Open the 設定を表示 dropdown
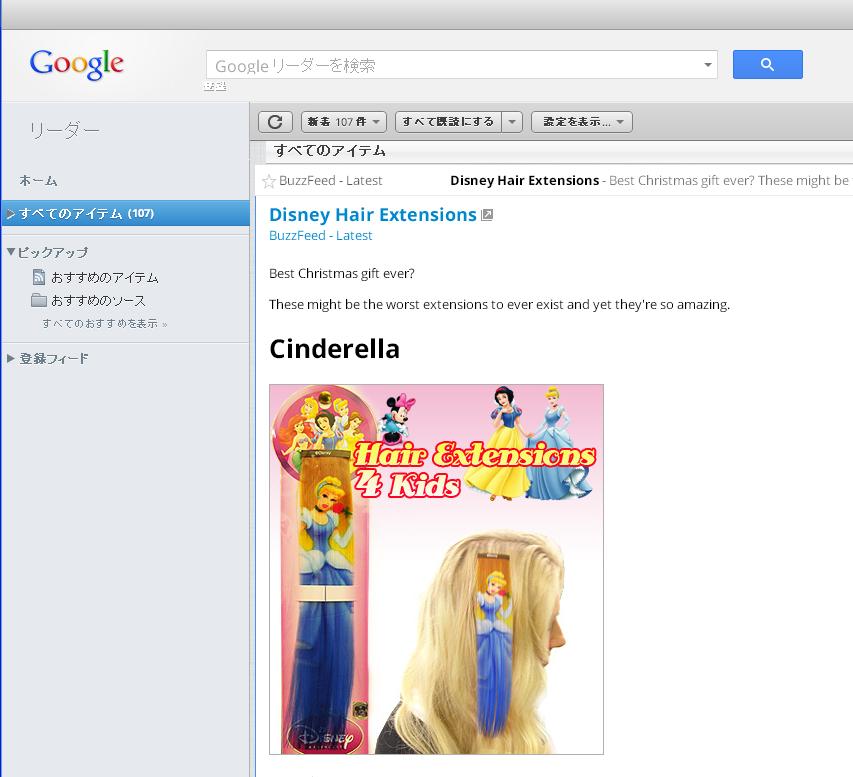This screenshot has height=777, width=853. coord(582,122)
